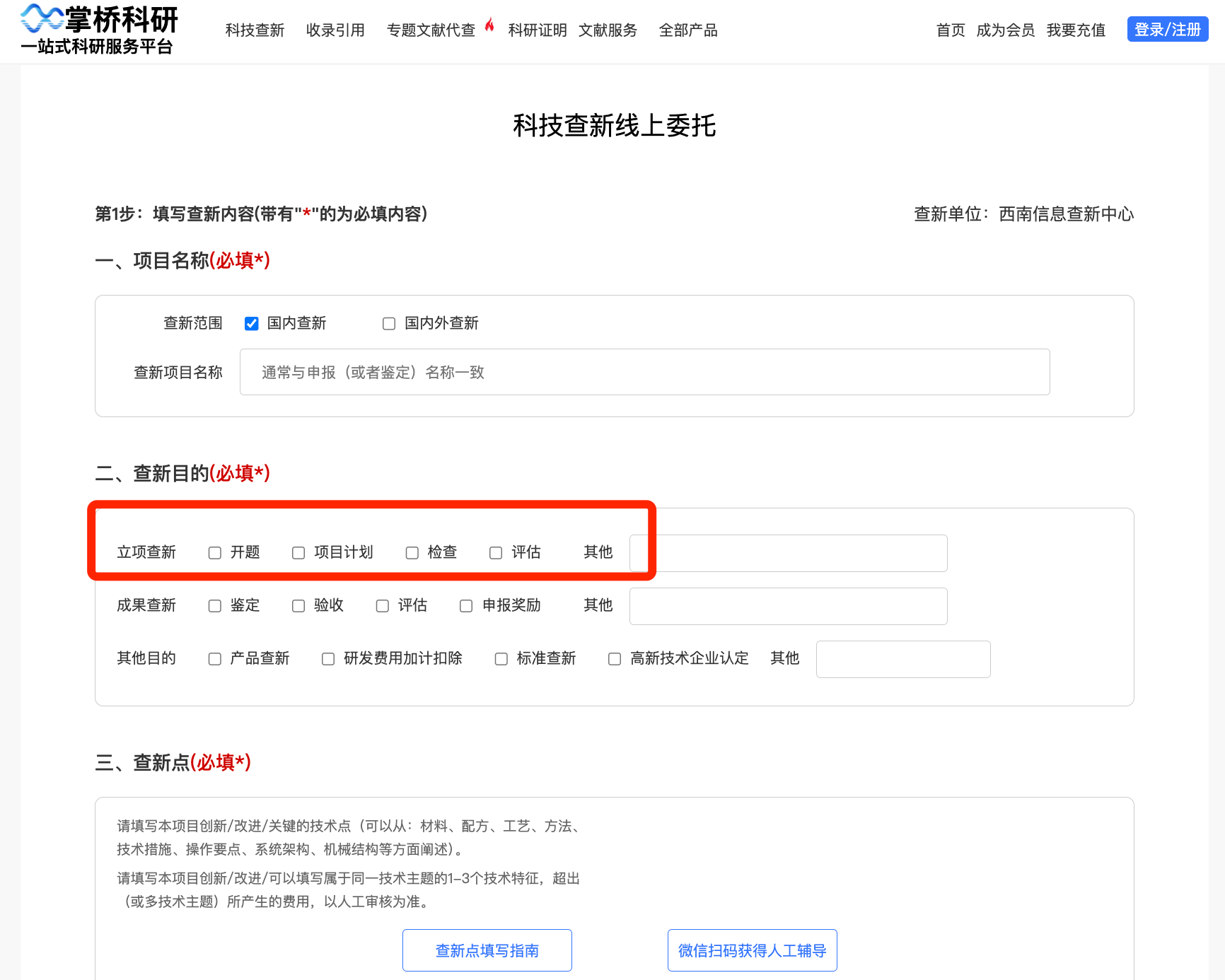Check the 国内外查新 checkbox

pyautogui.click(x=389, y=324)
